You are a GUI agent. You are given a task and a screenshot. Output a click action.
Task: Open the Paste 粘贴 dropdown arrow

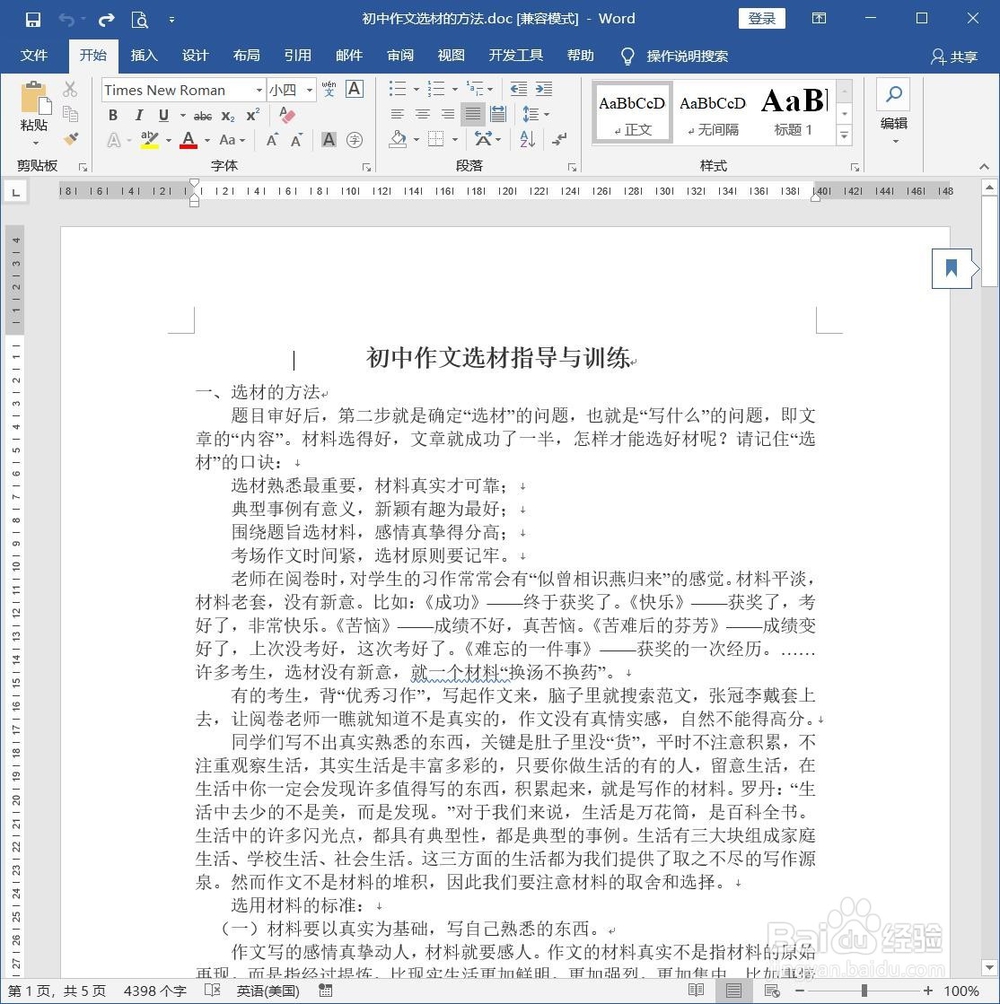click(x=35, y=142)
